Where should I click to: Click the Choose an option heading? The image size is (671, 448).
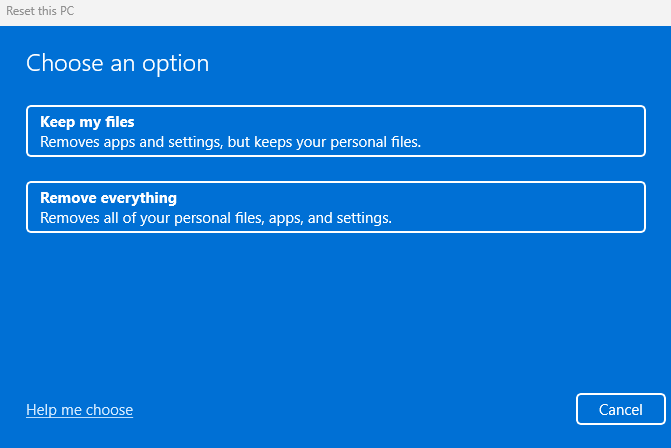117,63
